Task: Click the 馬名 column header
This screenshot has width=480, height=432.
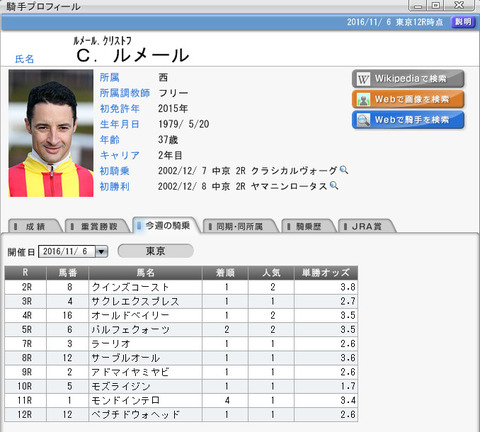Action: [145, 273]
